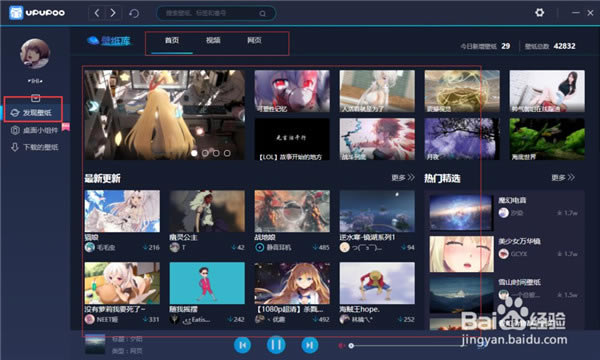
Task: Open the 没有萝莉我要死了 wallpaper thumbnail
Action: (x=122, y=283)
